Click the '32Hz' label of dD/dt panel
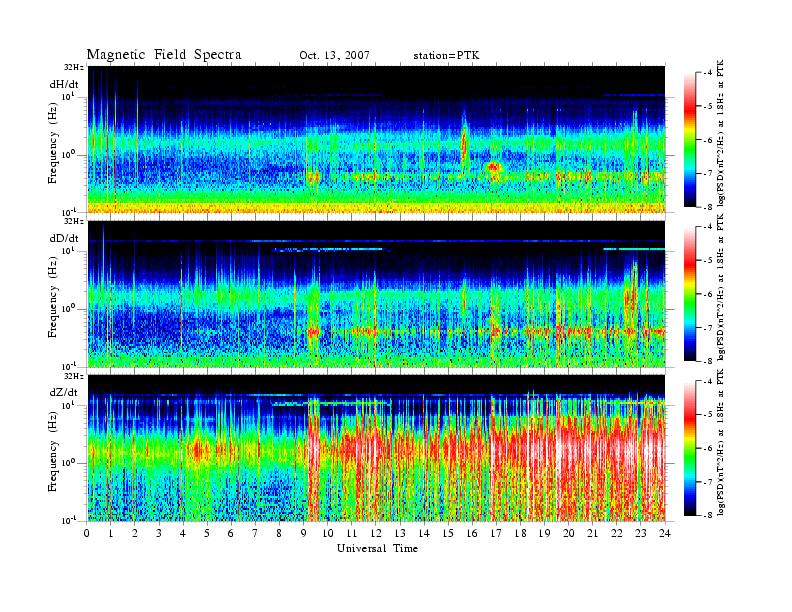The image size is (792, 612). coord(73,221)
